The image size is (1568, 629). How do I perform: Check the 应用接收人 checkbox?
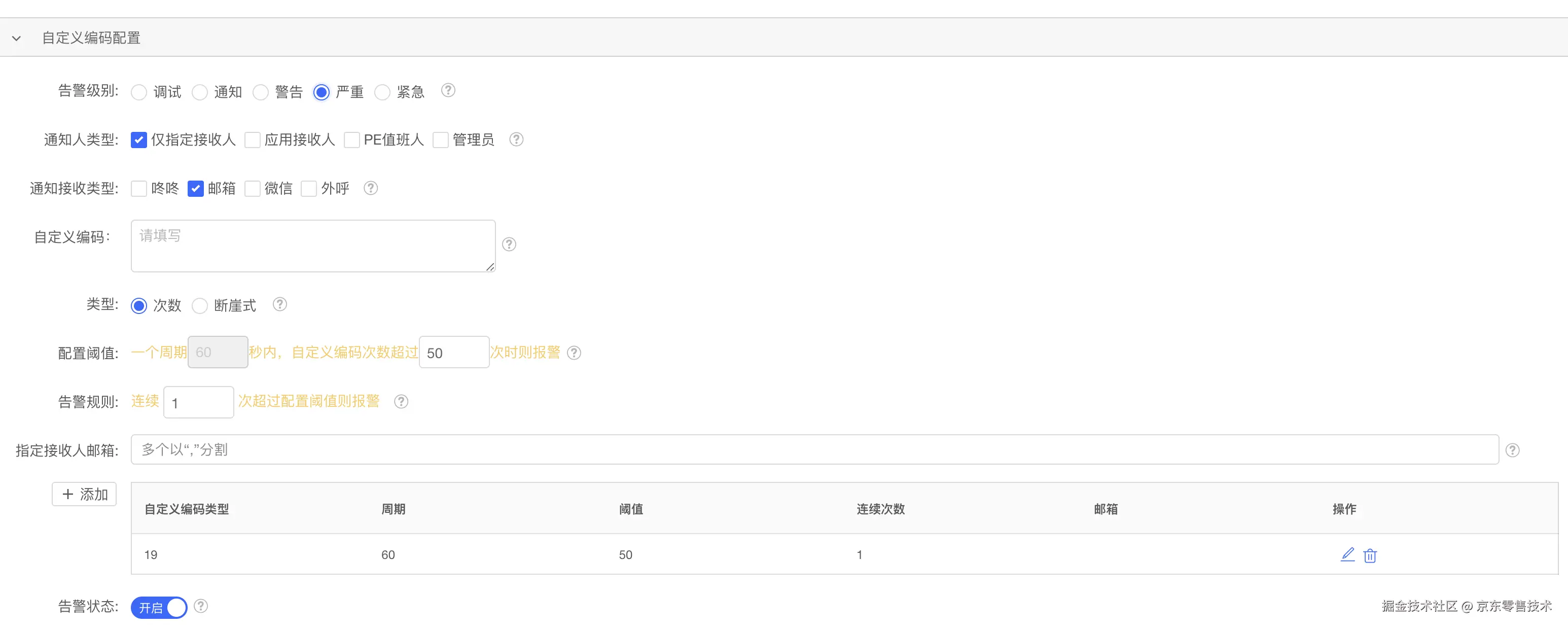pos(253,140)
